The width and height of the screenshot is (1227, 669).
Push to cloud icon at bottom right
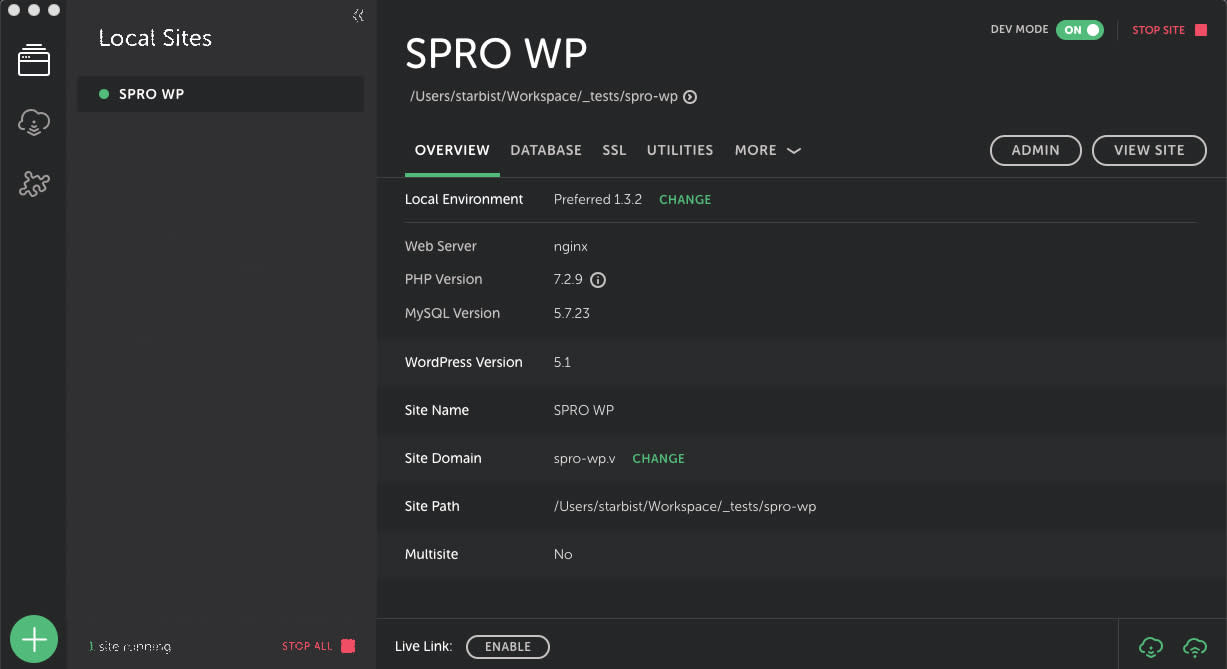(x=1195, y=647)
